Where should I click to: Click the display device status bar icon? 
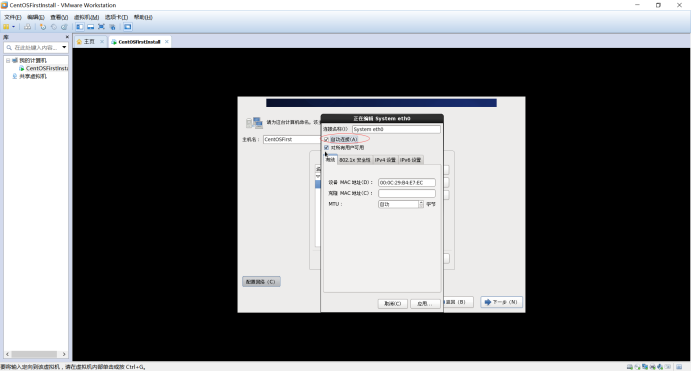pyautogui.click(x=667, y=367)
